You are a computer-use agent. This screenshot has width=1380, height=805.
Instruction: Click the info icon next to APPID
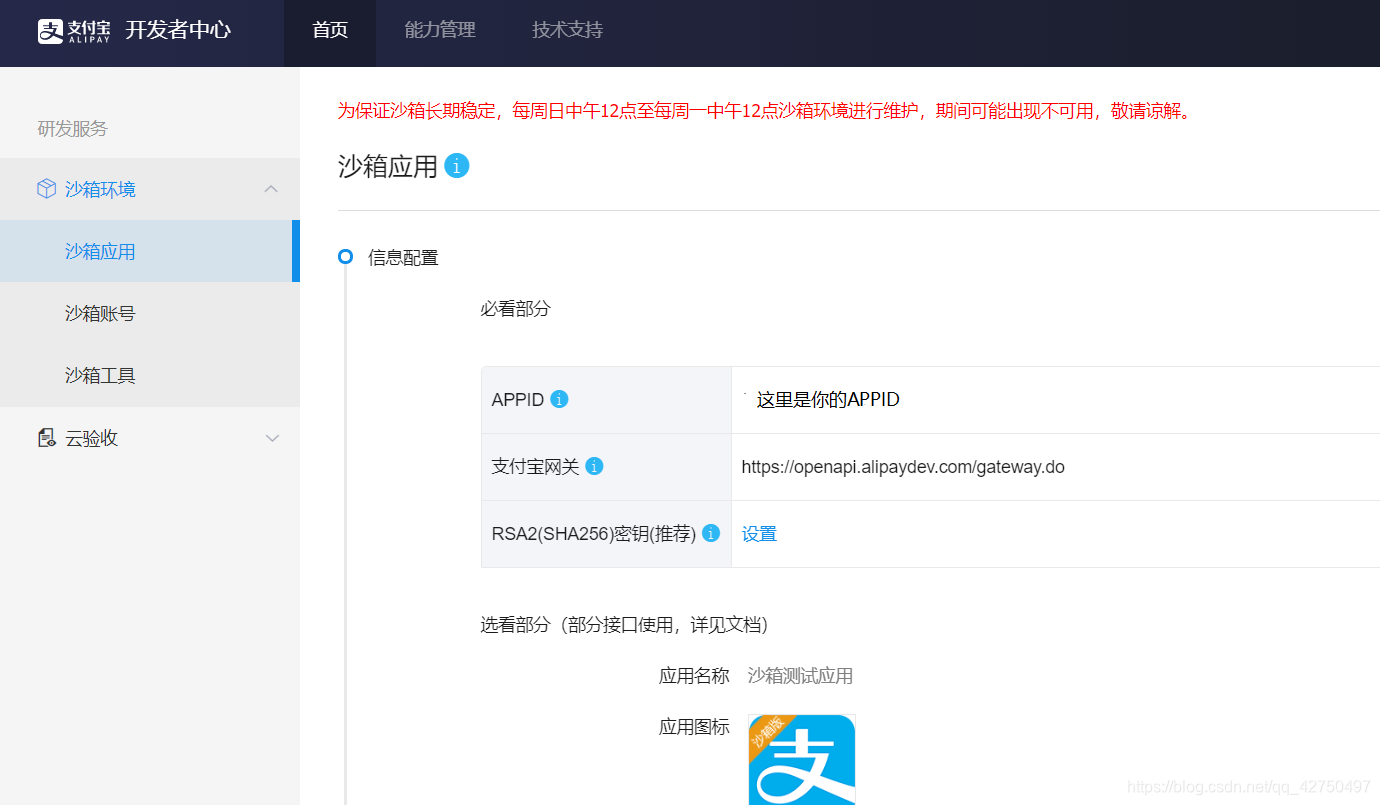559,399
